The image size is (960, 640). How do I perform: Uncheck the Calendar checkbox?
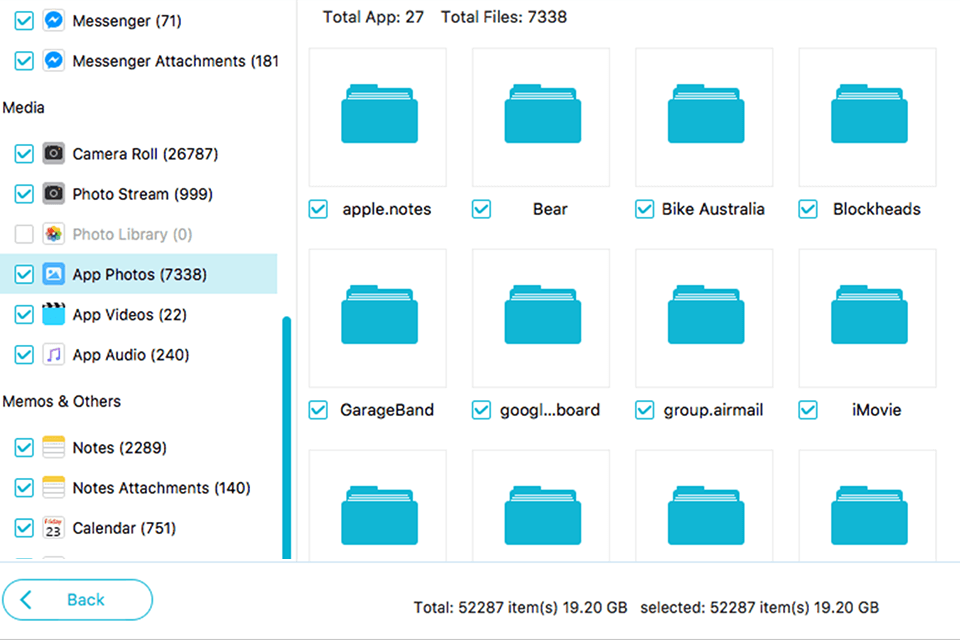24,527
